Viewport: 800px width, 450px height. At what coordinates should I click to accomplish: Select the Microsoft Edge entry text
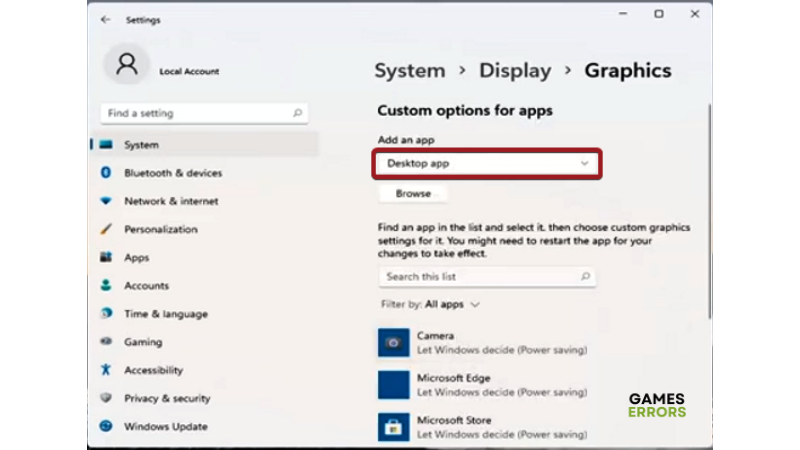tap(502, 385)
